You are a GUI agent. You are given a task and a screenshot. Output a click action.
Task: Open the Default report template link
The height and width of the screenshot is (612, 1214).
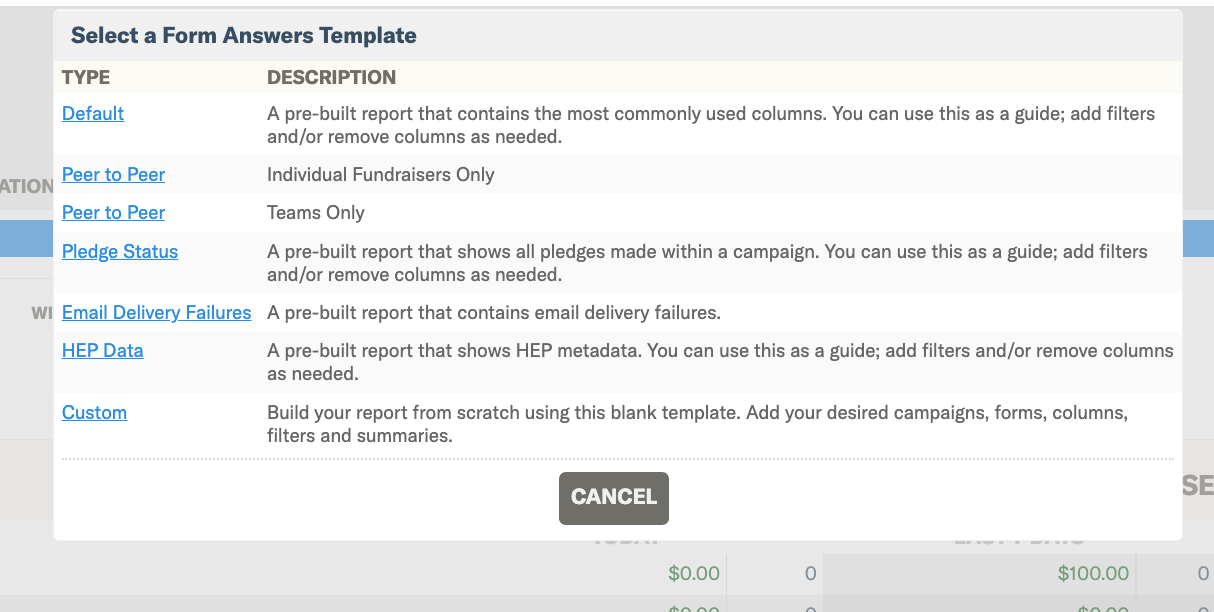coord(93,114)
